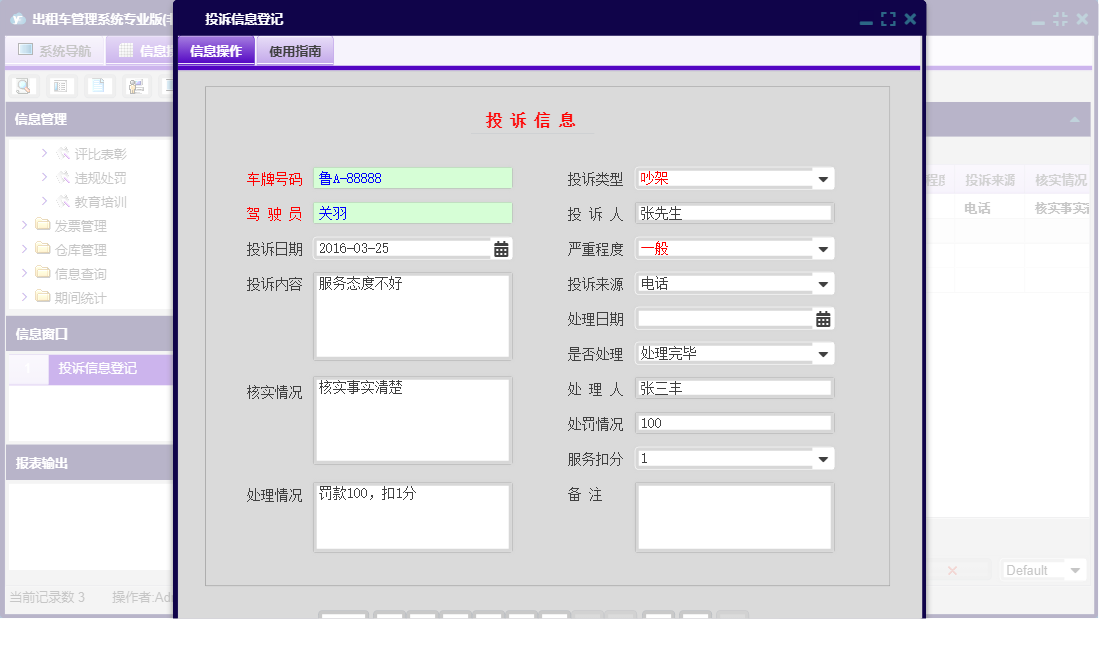The width and height of the screenshot is (1099, 655).
Task: Open the 投诉类型 dropdown
Action: click(822, 178)
